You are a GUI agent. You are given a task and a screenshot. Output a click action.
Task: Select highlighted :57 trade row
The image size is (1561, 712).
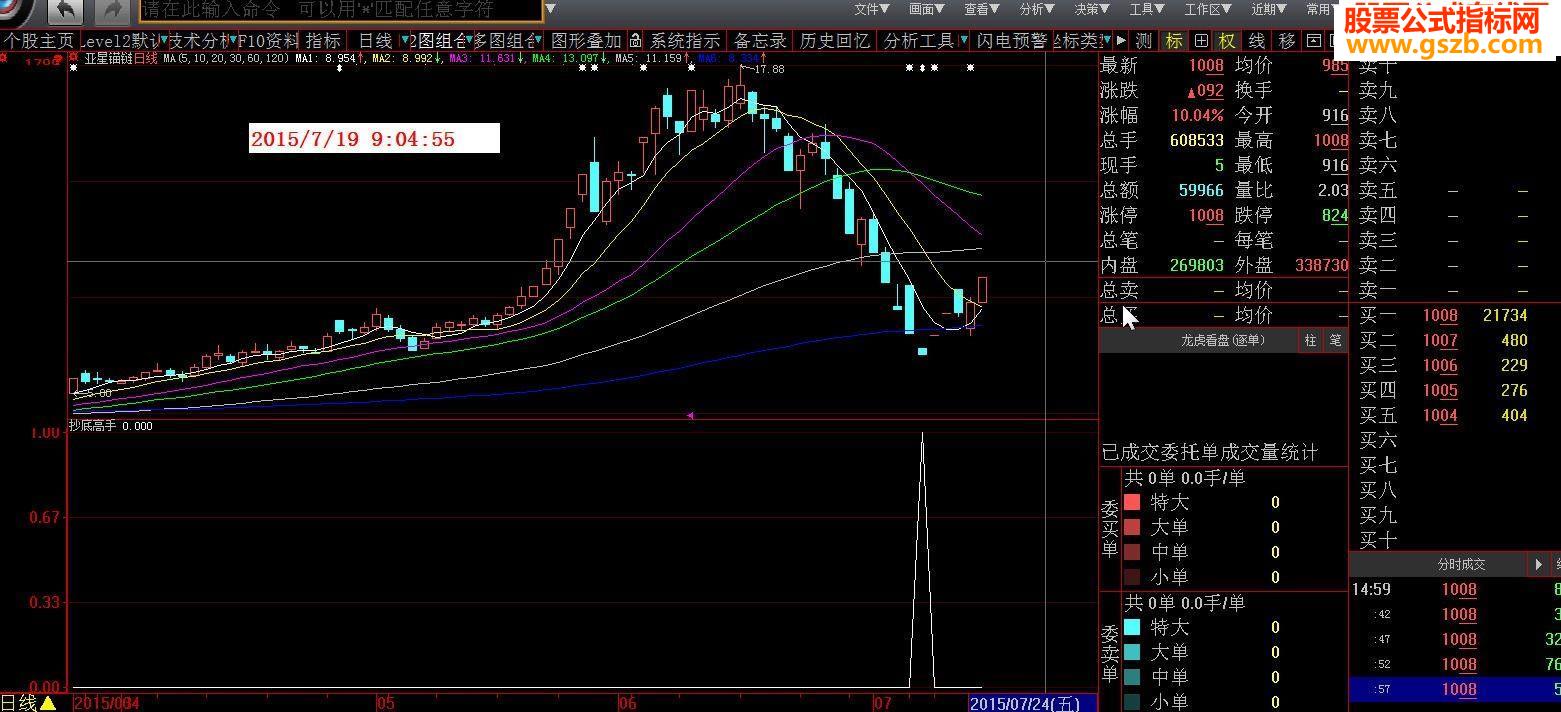pyautogui.click(x=1454, y=689)
